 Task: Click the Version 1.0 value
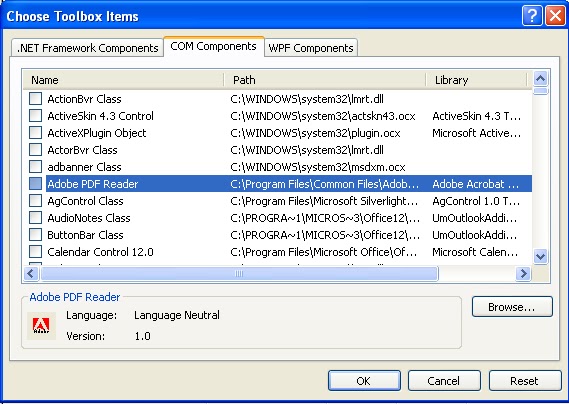click(143, 336)
